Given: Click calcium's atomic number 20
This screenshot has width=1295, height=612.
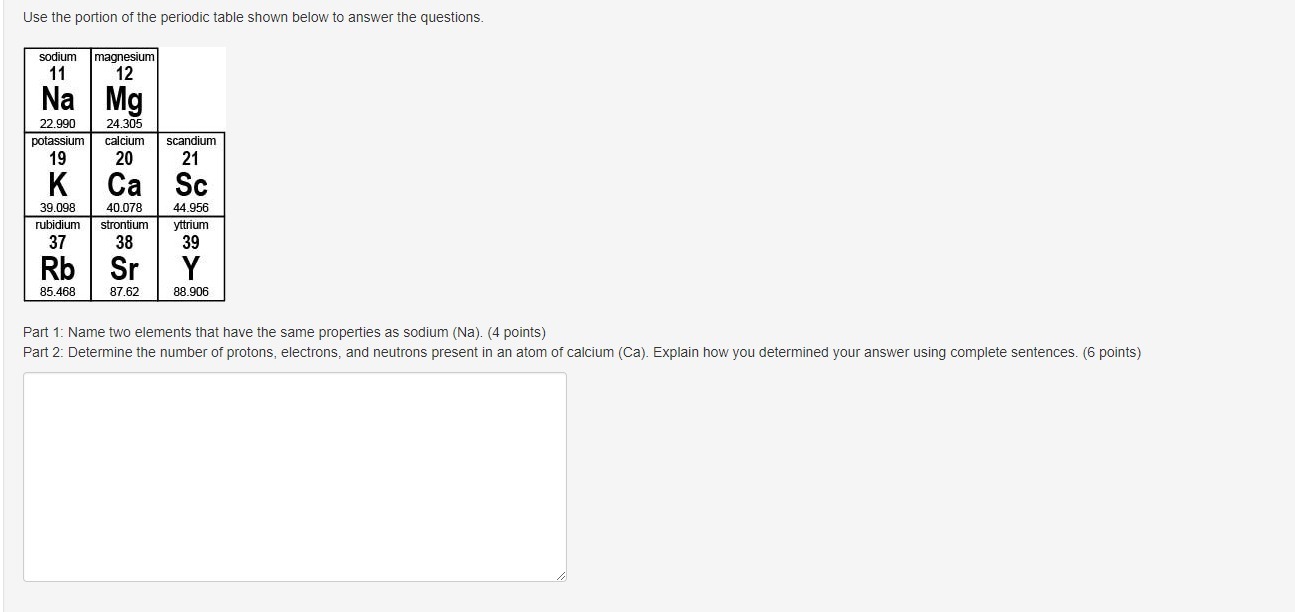Looking at the screenshot, I should [x=124, y=158].
